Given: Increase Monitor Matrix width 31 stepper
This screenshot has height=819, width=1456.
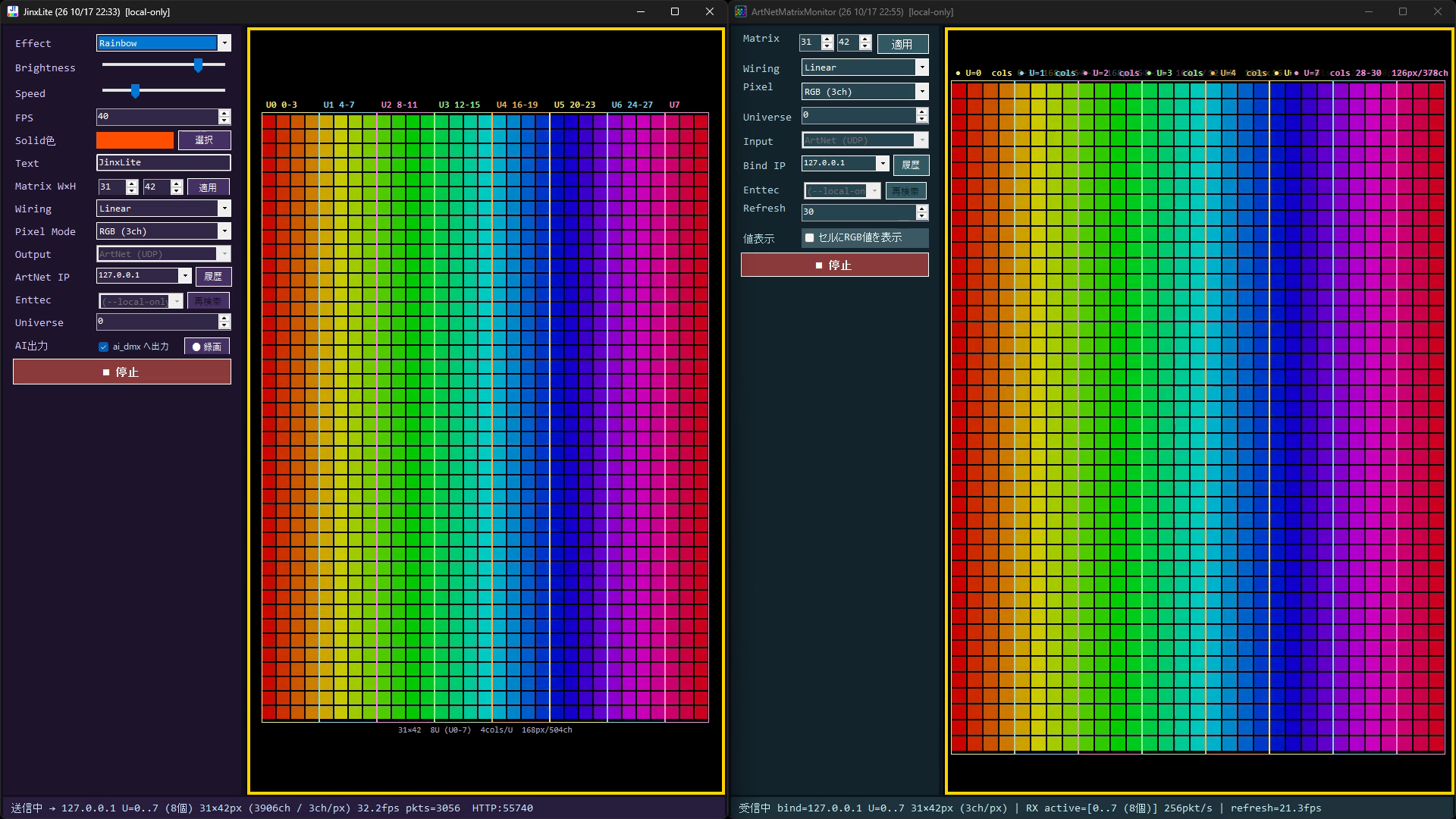Looking at the screenshot, I should coord(828,39).
